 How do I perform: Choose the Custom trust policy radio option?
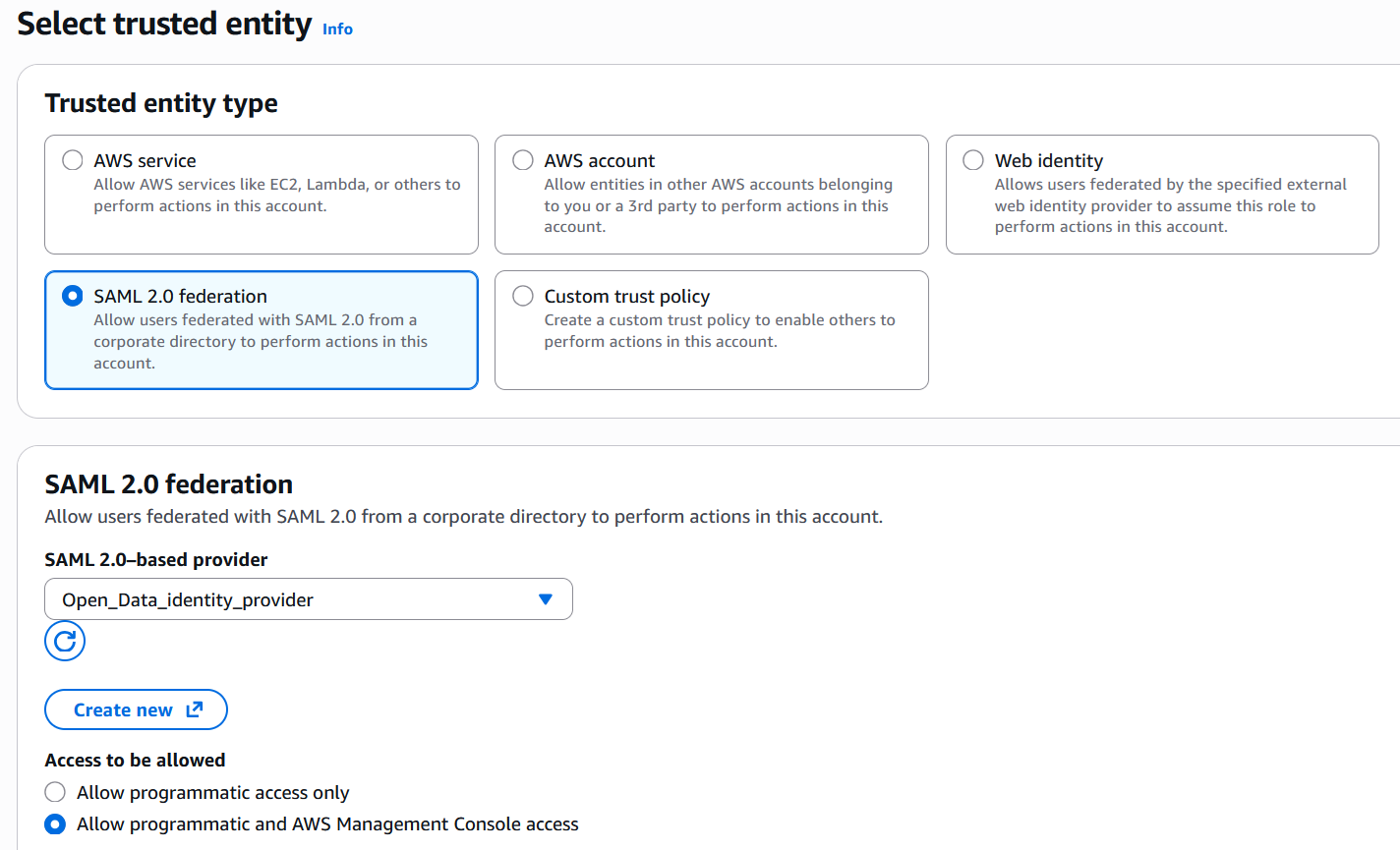tap(523, 296)
